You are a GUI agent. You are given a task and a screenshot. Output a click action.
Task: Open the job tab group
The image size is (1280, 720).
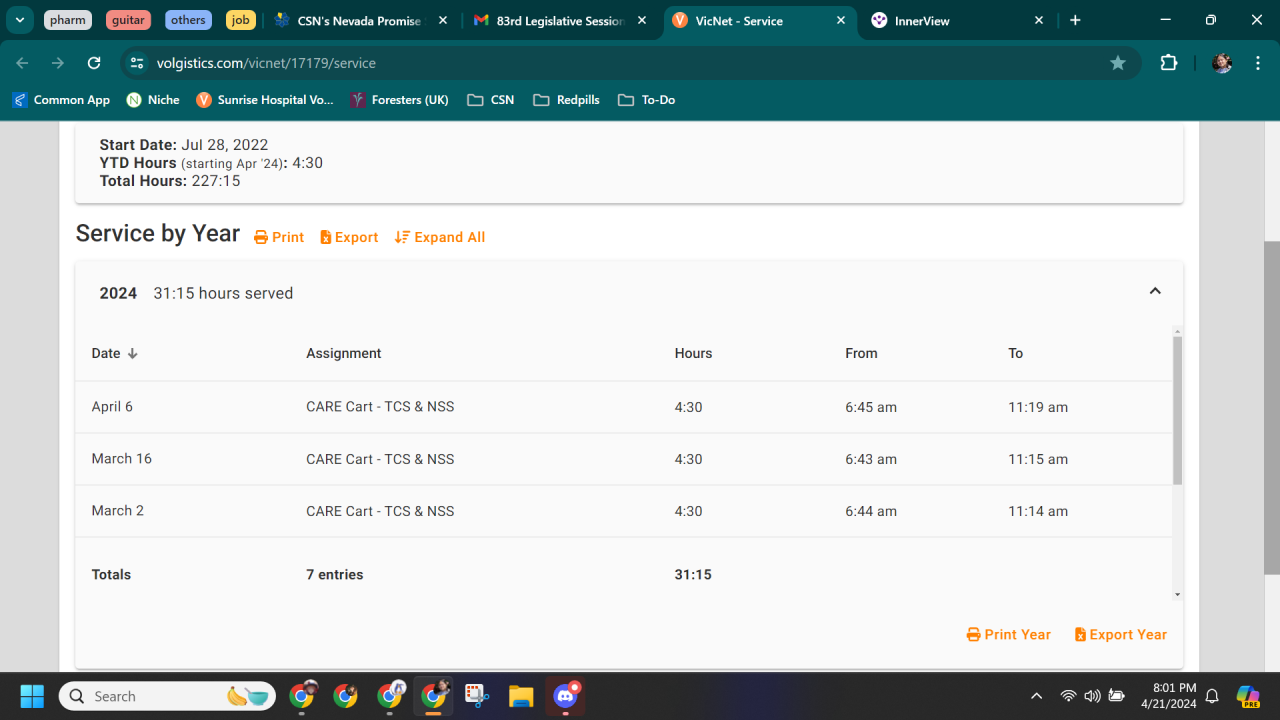point(240,20)
